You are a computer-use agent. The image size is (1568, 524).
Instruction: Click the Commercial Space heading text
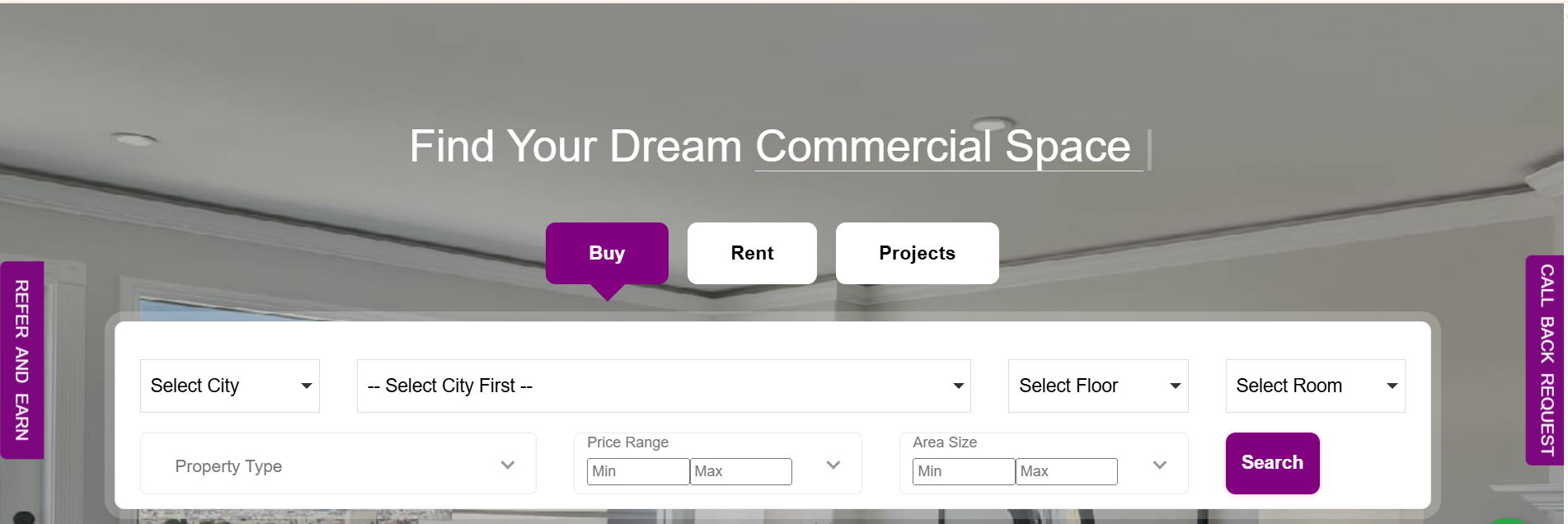[x=942, y=147]
